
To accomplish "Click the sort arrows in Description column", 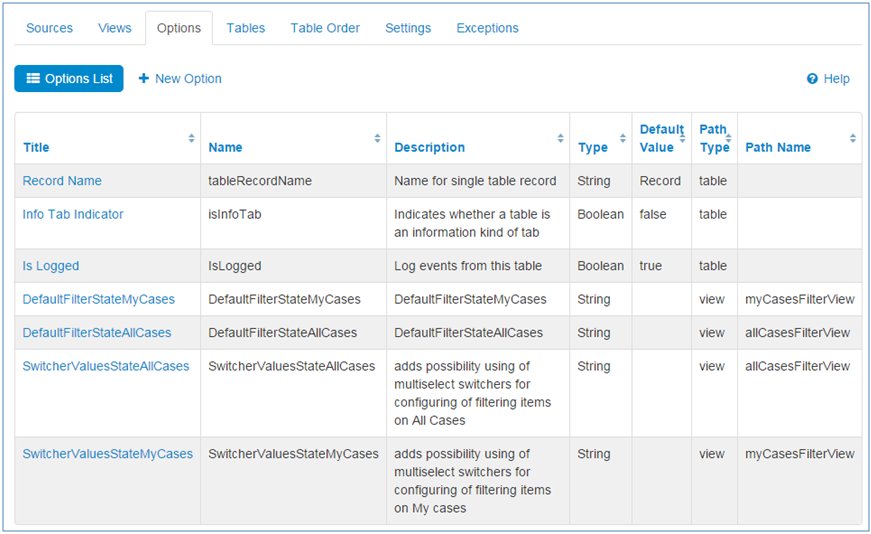I will coord(560,139).
